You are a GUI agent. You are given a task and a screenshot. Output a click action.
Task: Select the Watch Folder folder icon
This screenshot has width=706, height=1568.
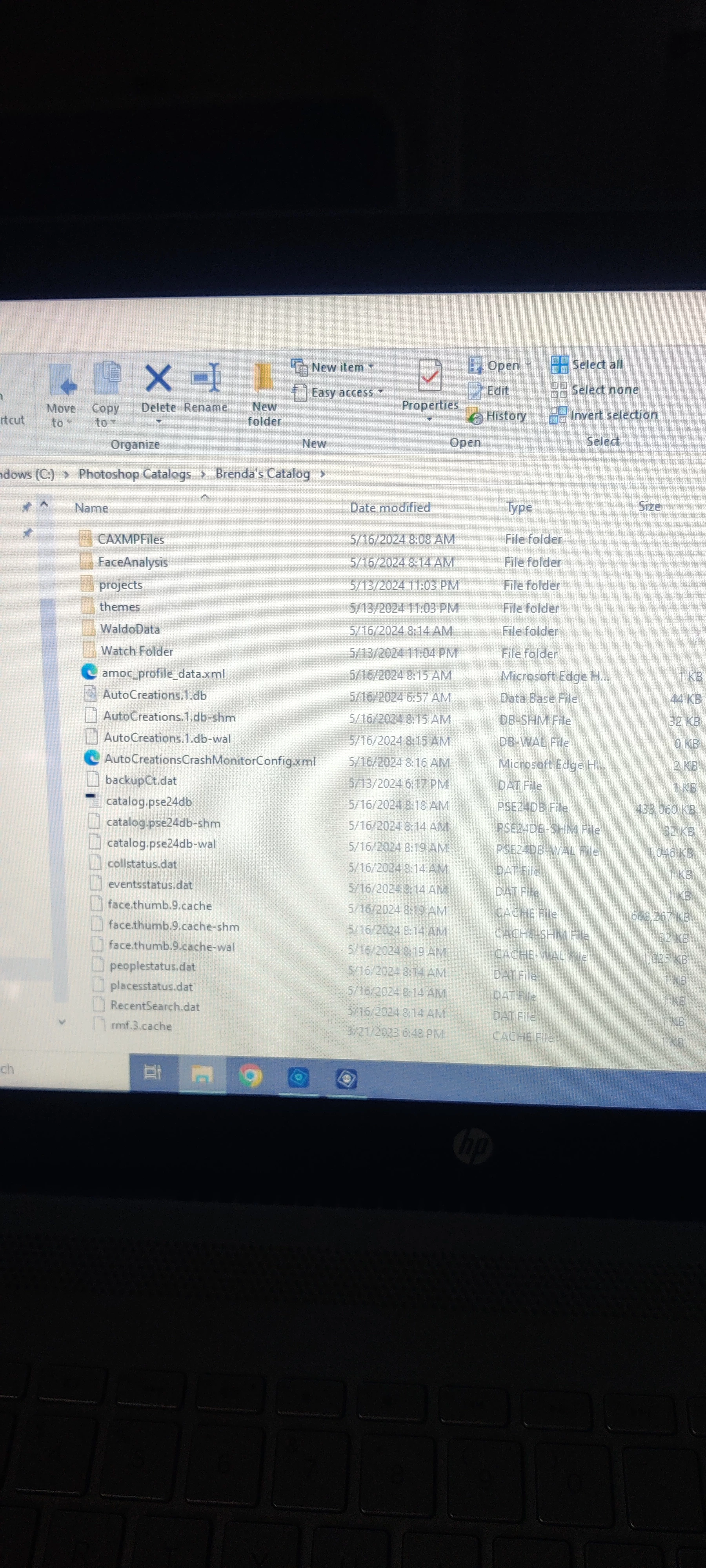tap(89, 650)
